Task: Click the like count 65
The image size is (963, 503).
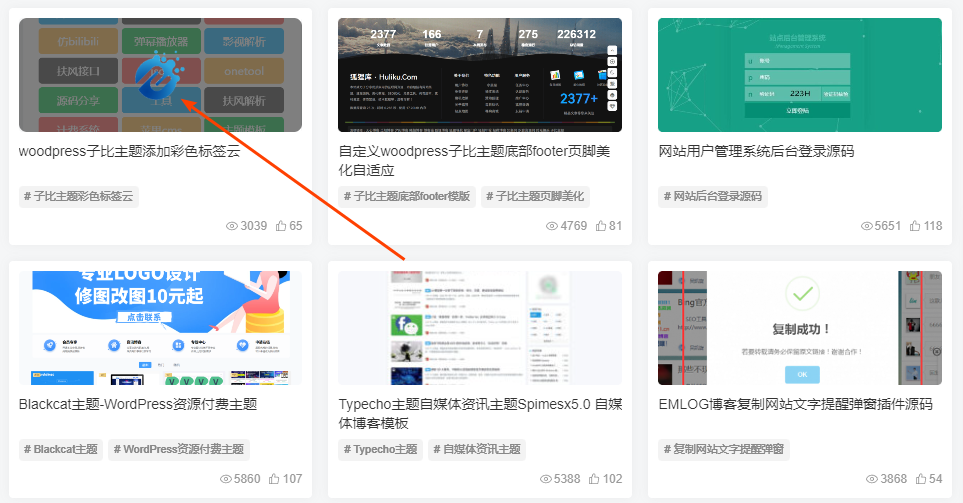Action: pyautogui.click(x=295, y=226)
